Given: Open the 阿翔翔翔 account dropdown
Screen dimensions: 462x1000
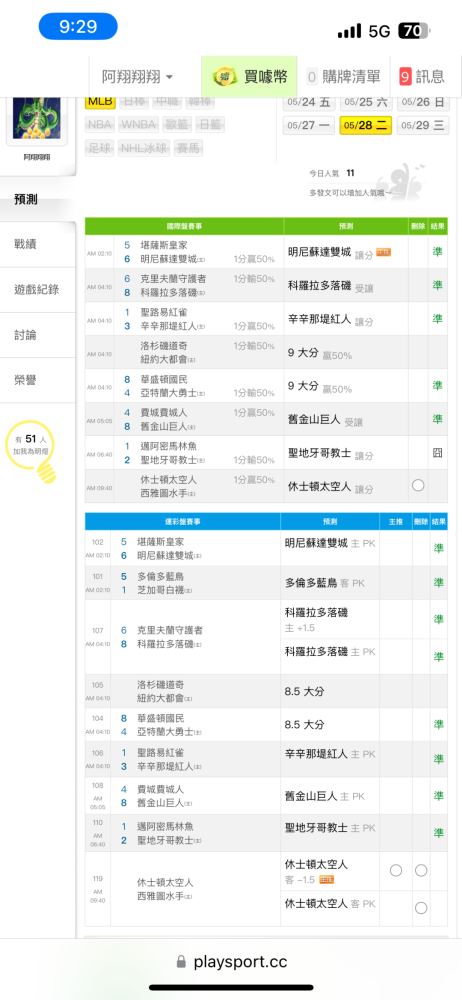Looking at the screenshot, I should coord(137,77).
